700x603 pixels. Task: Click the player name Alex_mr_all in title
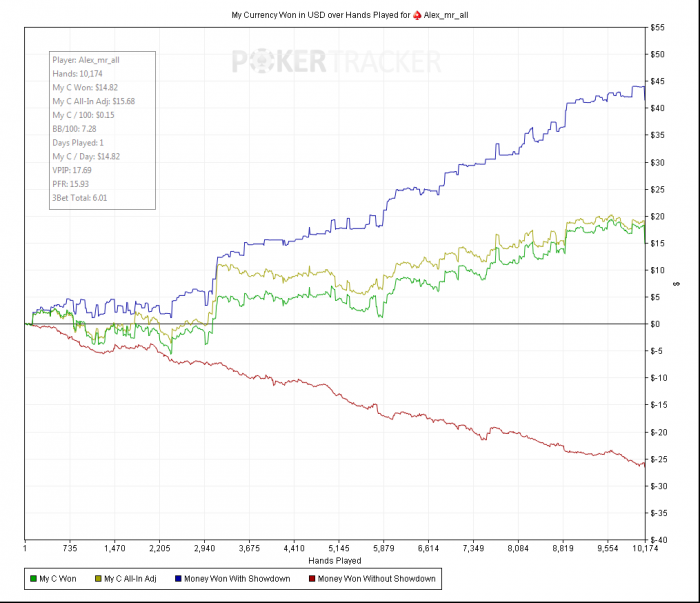[x=446, y=15]
